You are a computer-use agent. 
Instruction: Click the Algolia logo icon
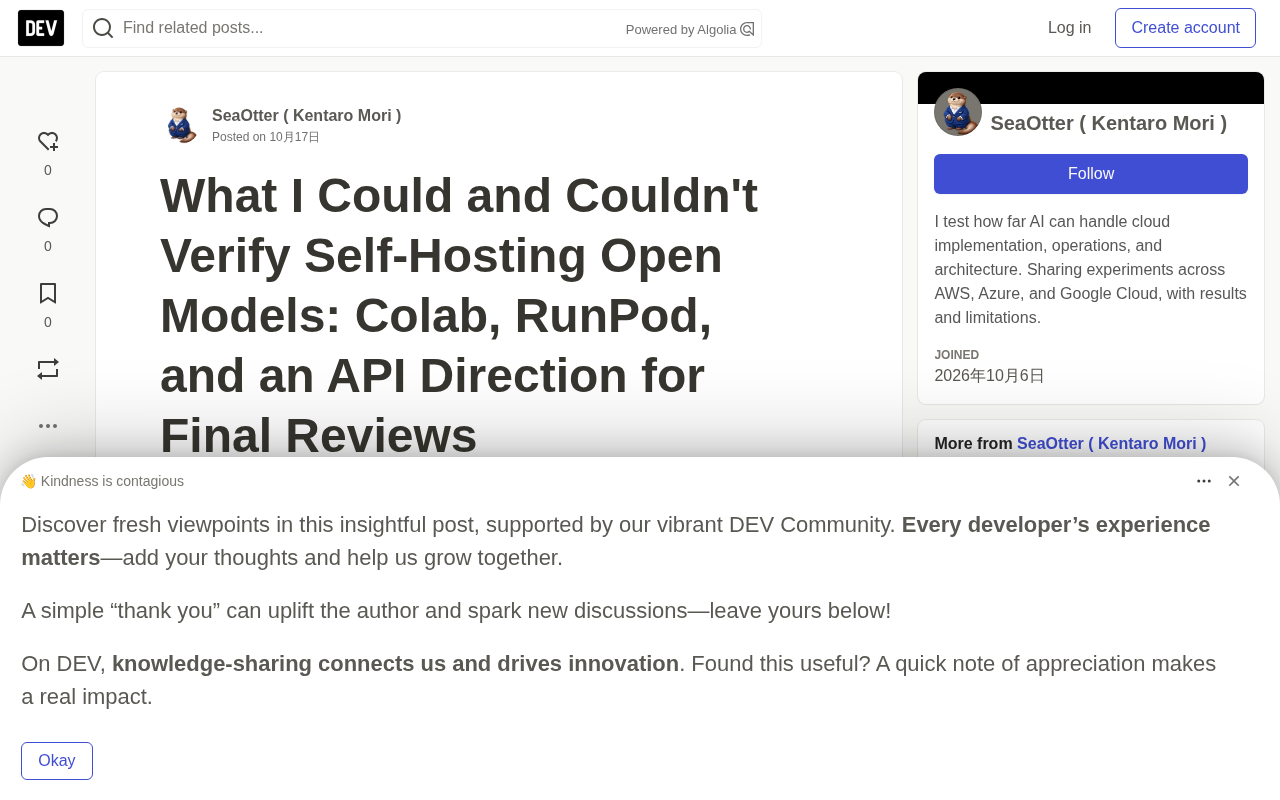coord(747,29)
